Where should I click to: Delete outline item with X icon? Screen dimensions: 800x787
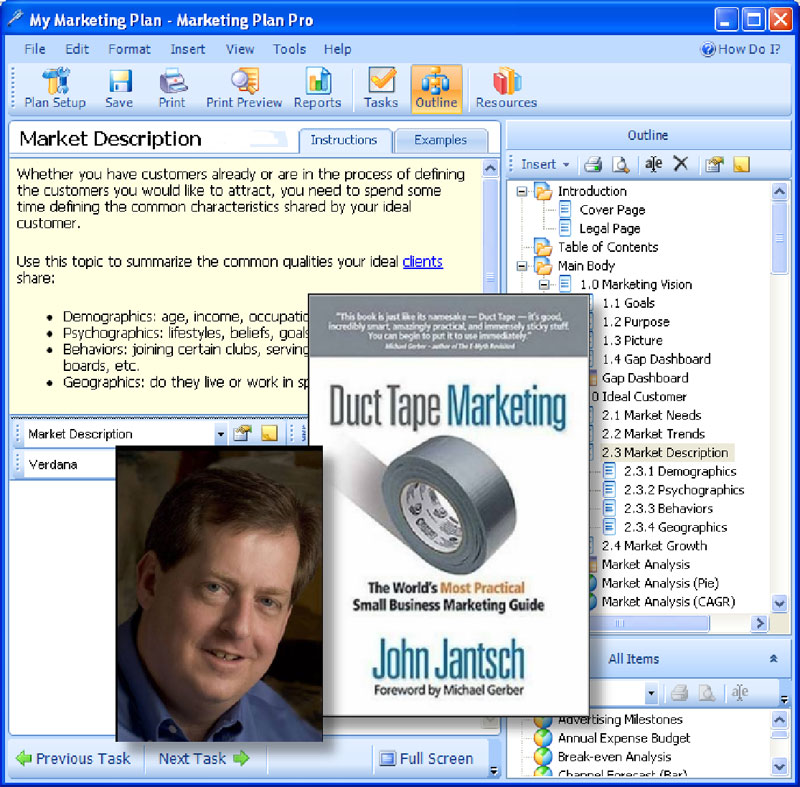tap(681, 164)
